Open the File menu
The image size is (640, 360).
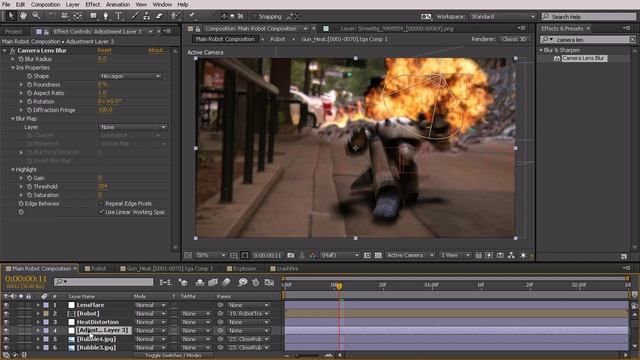6,4
